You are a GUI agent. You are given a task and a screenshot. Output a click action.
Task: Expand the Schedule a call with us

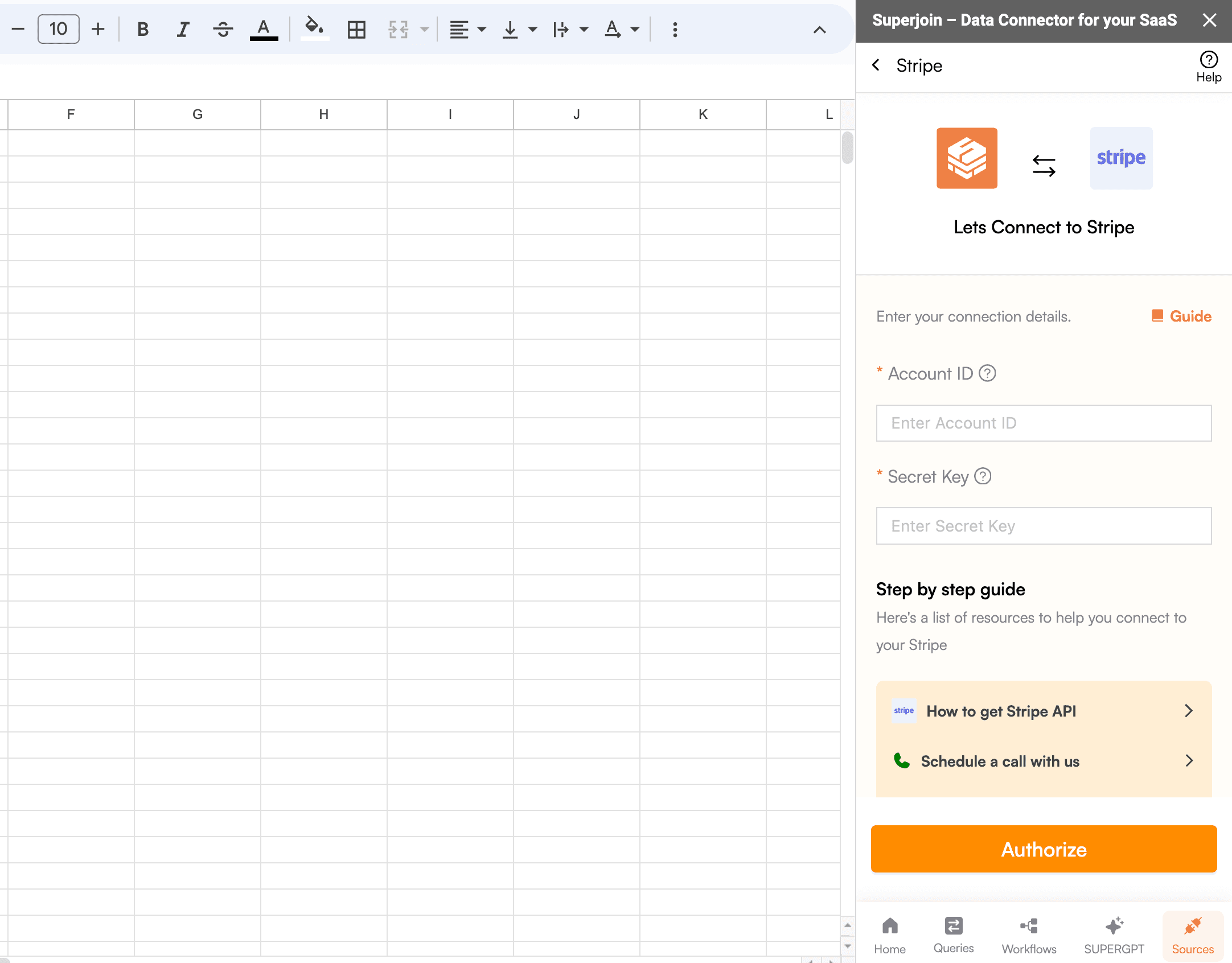[x=1190, y=762]
